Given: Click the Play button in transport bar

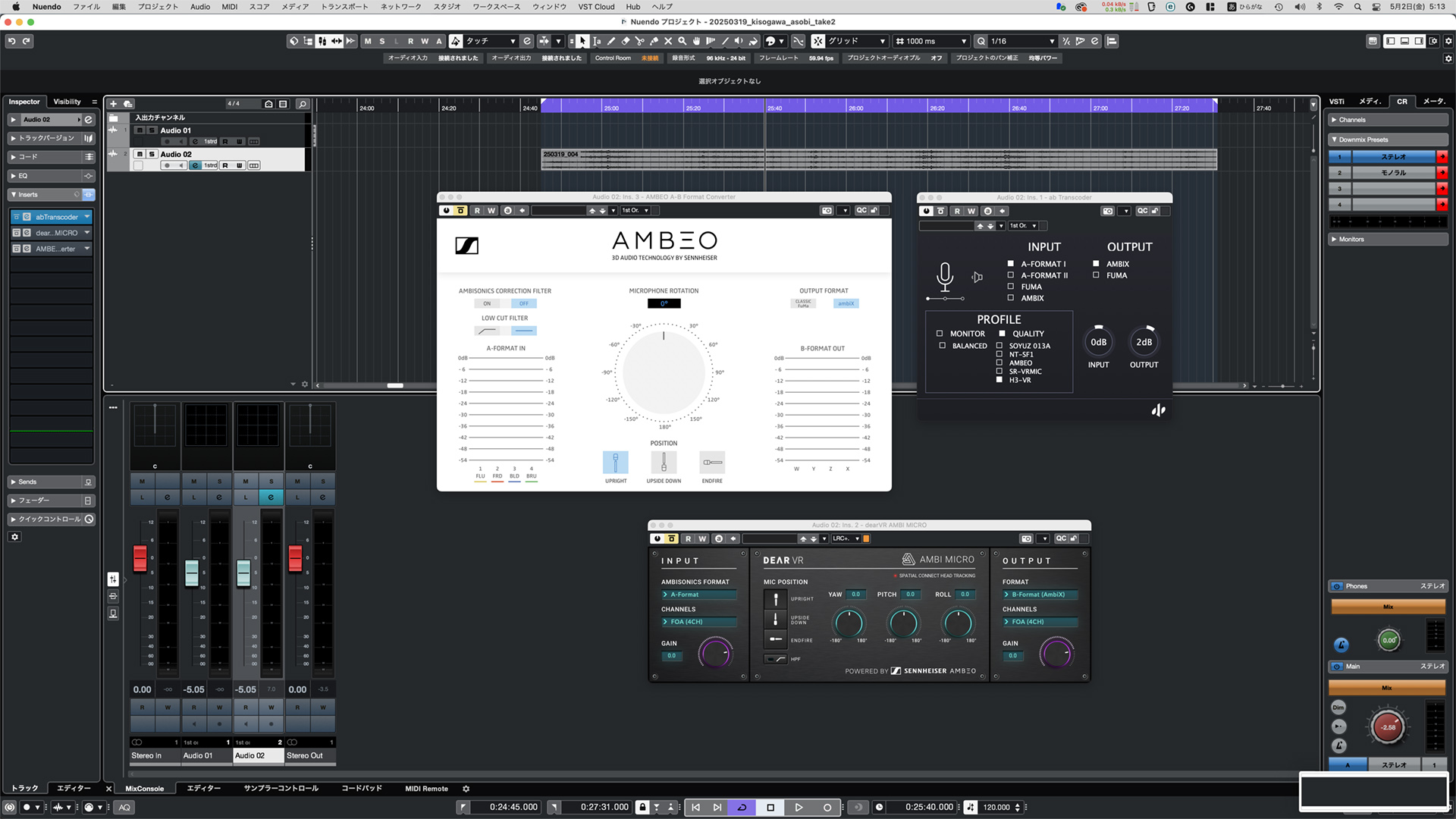Looking at the screenshot, I should pyautogui.click(x=799, y=808).
